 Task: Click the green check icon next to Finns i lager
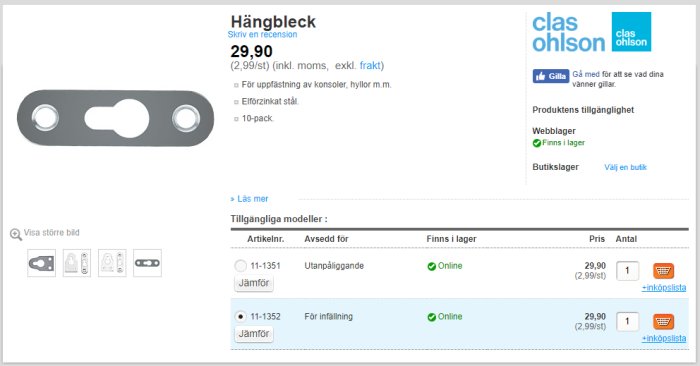point(537,143)
